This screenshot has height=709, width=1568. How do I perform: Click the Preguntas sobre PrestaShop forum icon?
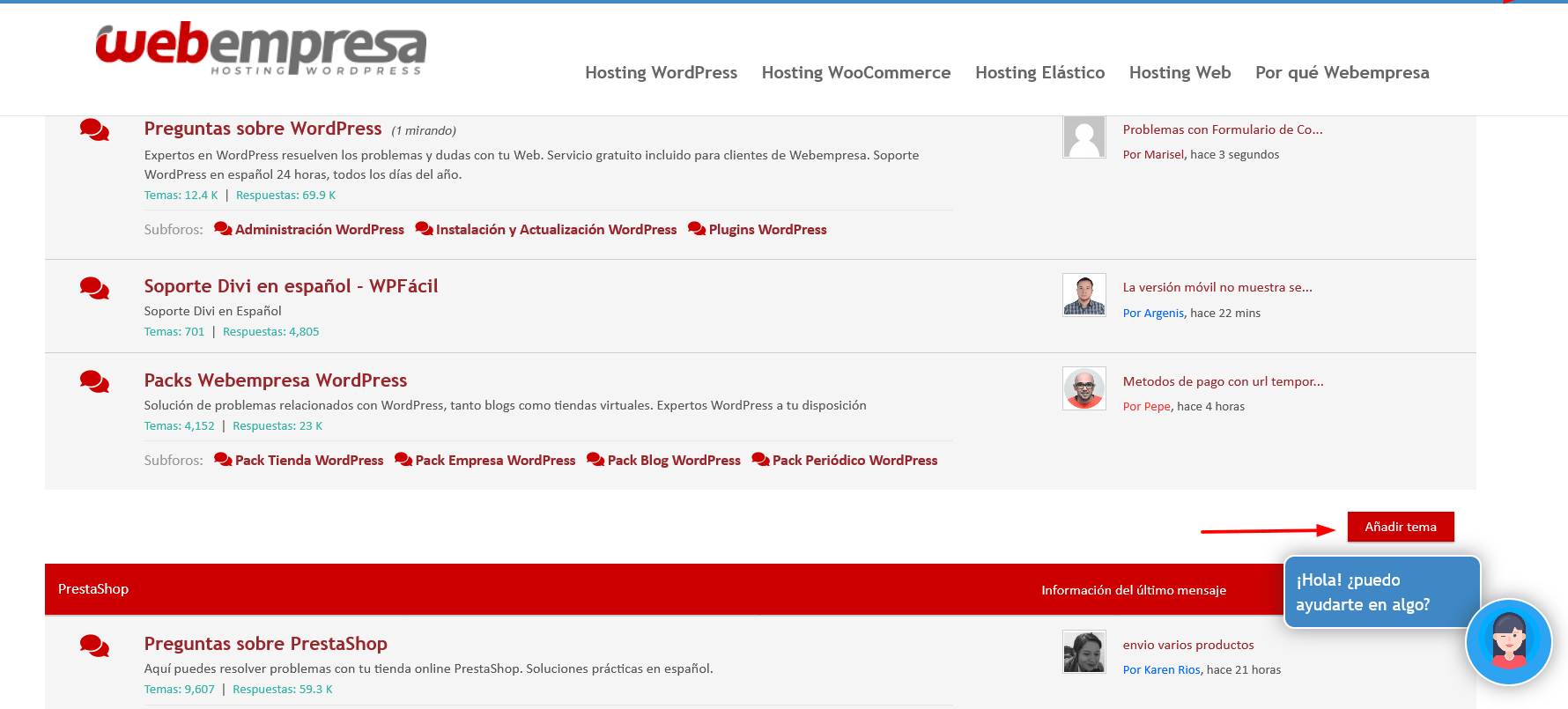point(94,646)
